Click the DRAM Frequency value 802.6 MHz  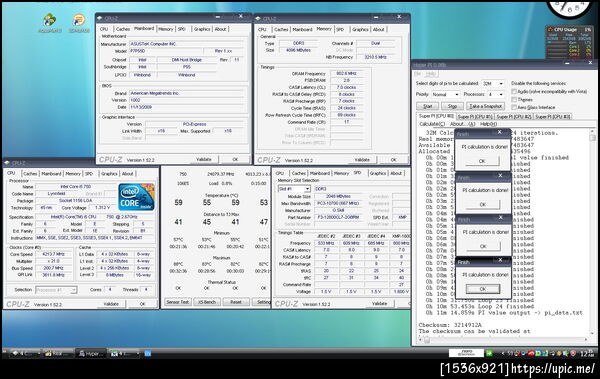(x=346, y=74)
